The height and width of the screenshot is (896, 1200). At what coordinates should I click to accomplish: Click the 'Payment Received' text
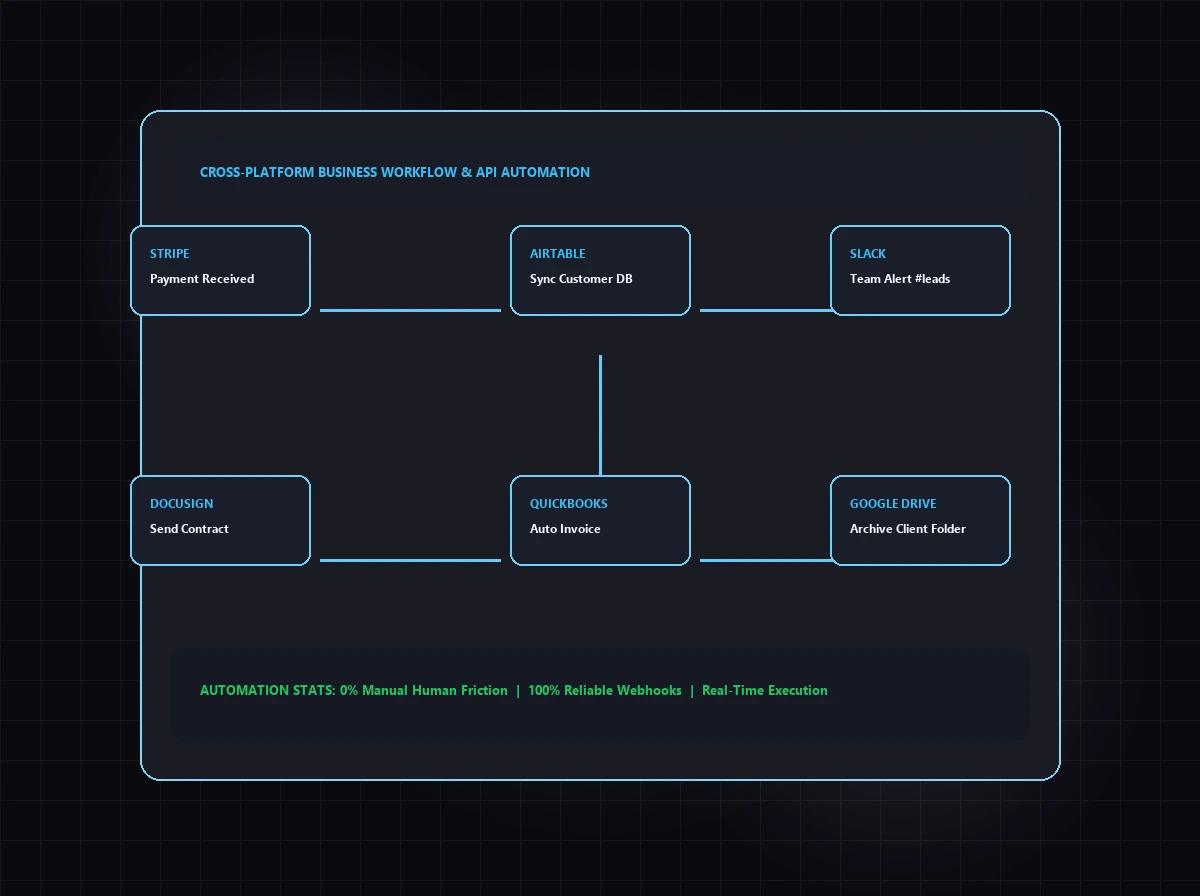(x=202, y=279)
